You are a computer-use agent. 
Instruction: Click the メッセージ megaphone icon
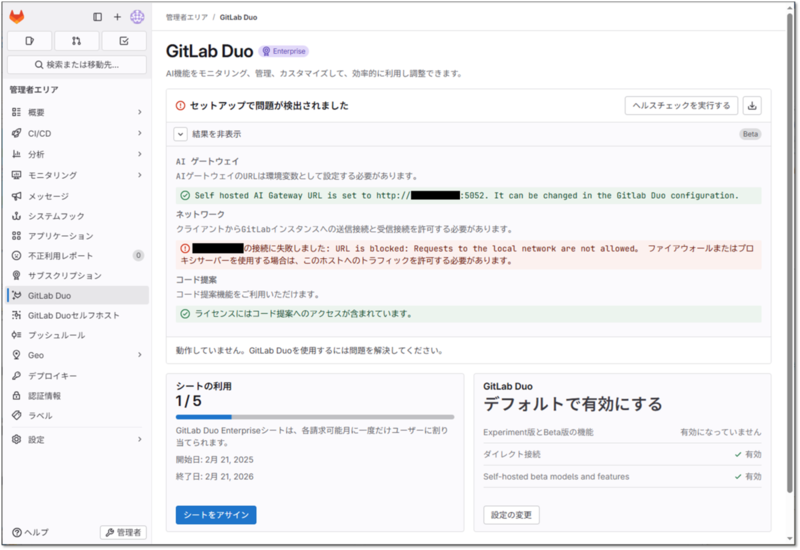point(16,196)
